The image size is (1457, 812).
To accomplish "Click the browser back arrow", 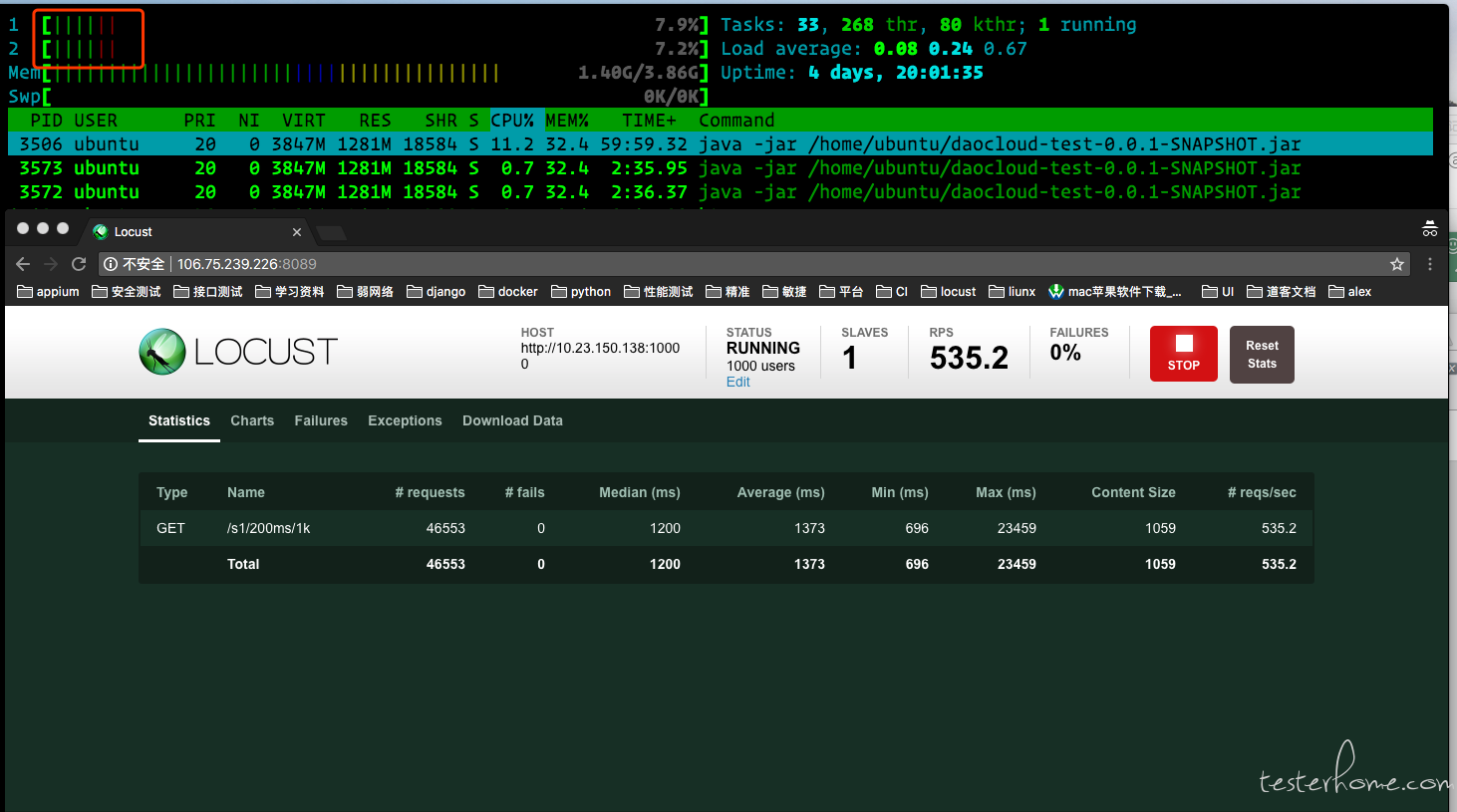I will (23, 264).
